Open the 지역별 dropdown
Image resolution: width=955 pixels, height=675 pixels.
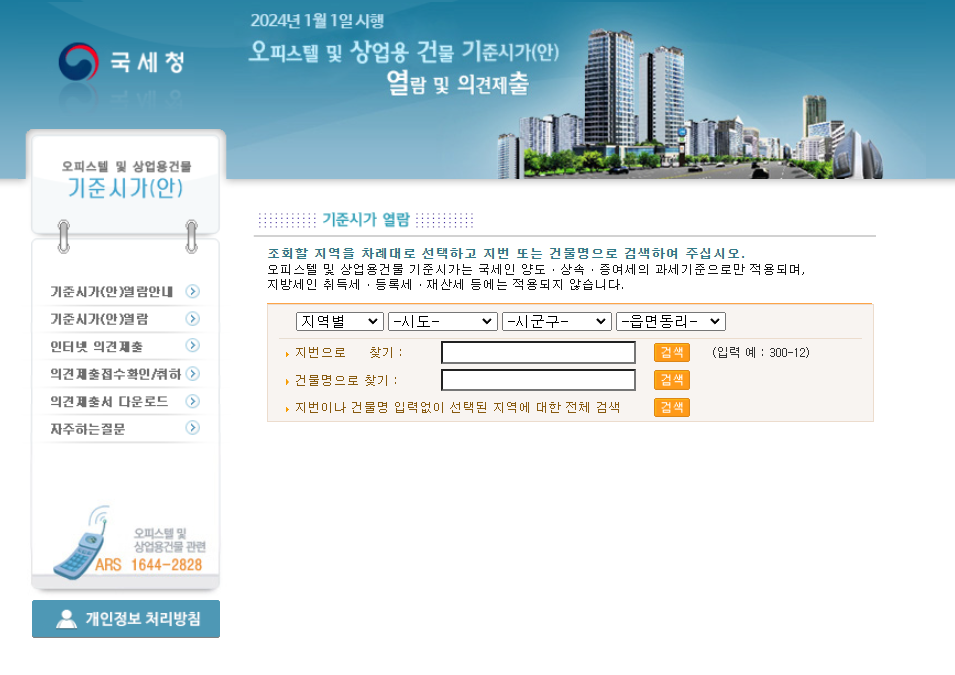coord(338,321)
